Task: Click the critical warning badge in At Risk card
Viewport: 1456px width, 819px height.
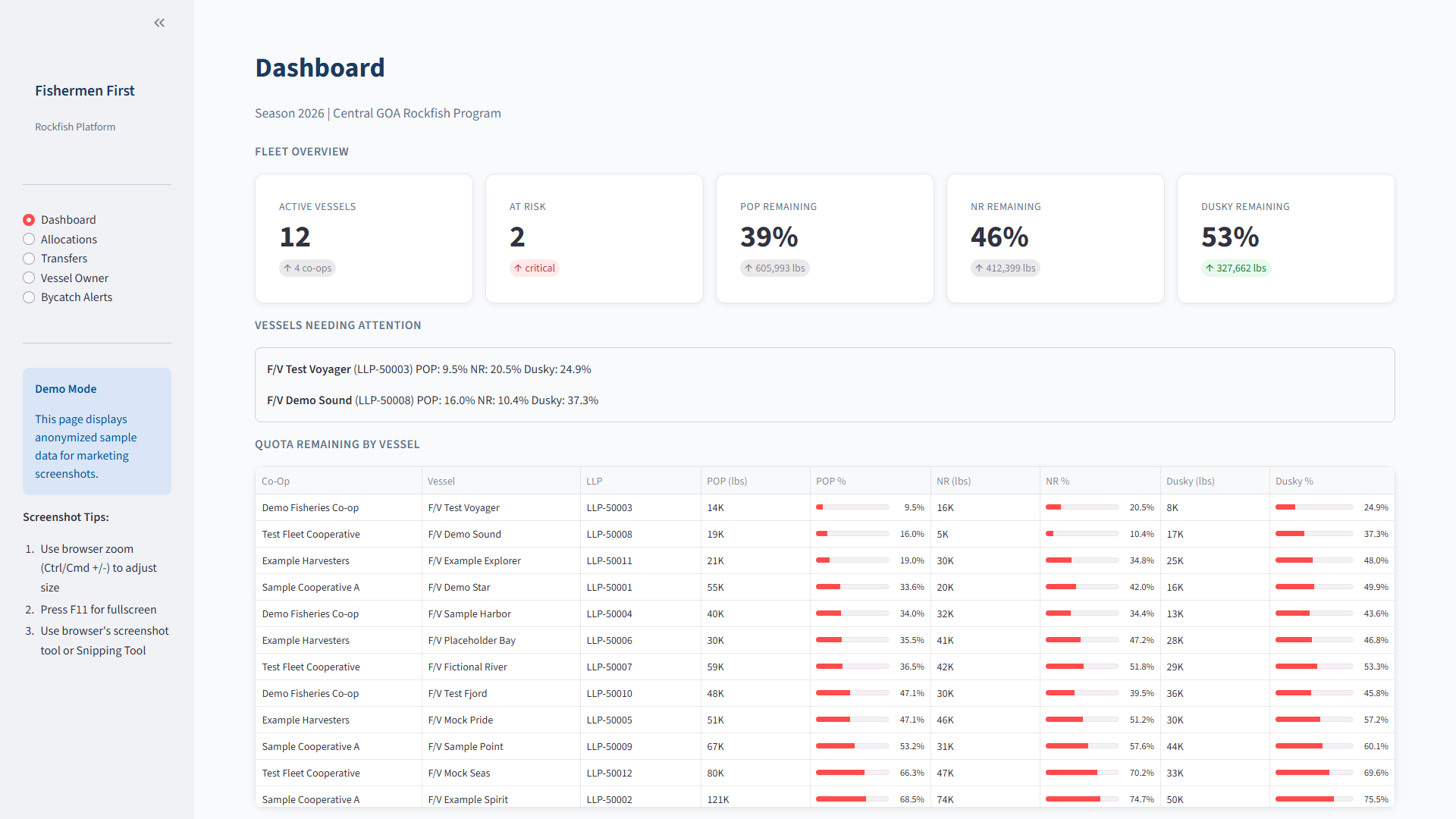Action: (535, 268)
